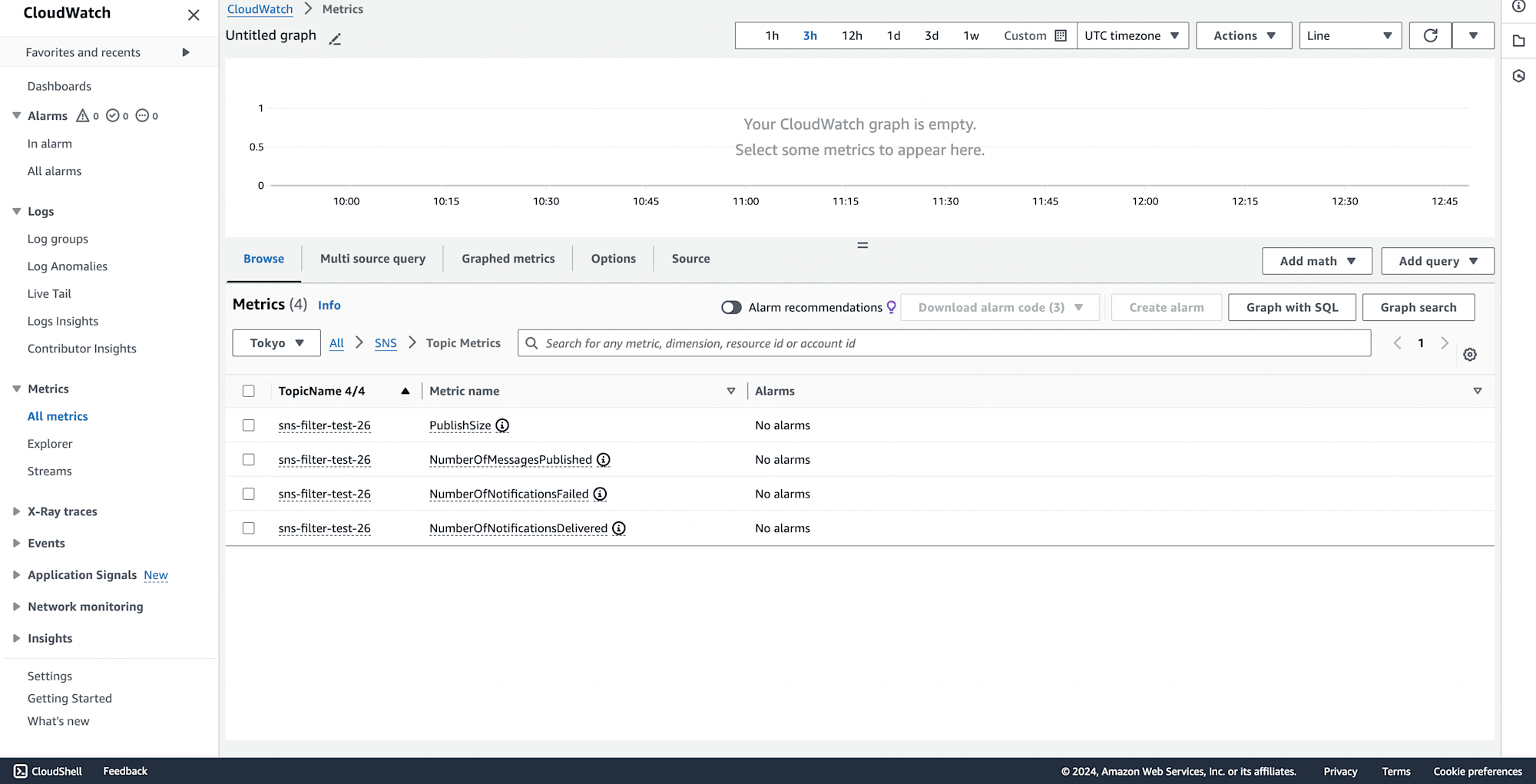
Task: Collapse the Logs section
Action: pyautogui.click(x=16, y=211)
